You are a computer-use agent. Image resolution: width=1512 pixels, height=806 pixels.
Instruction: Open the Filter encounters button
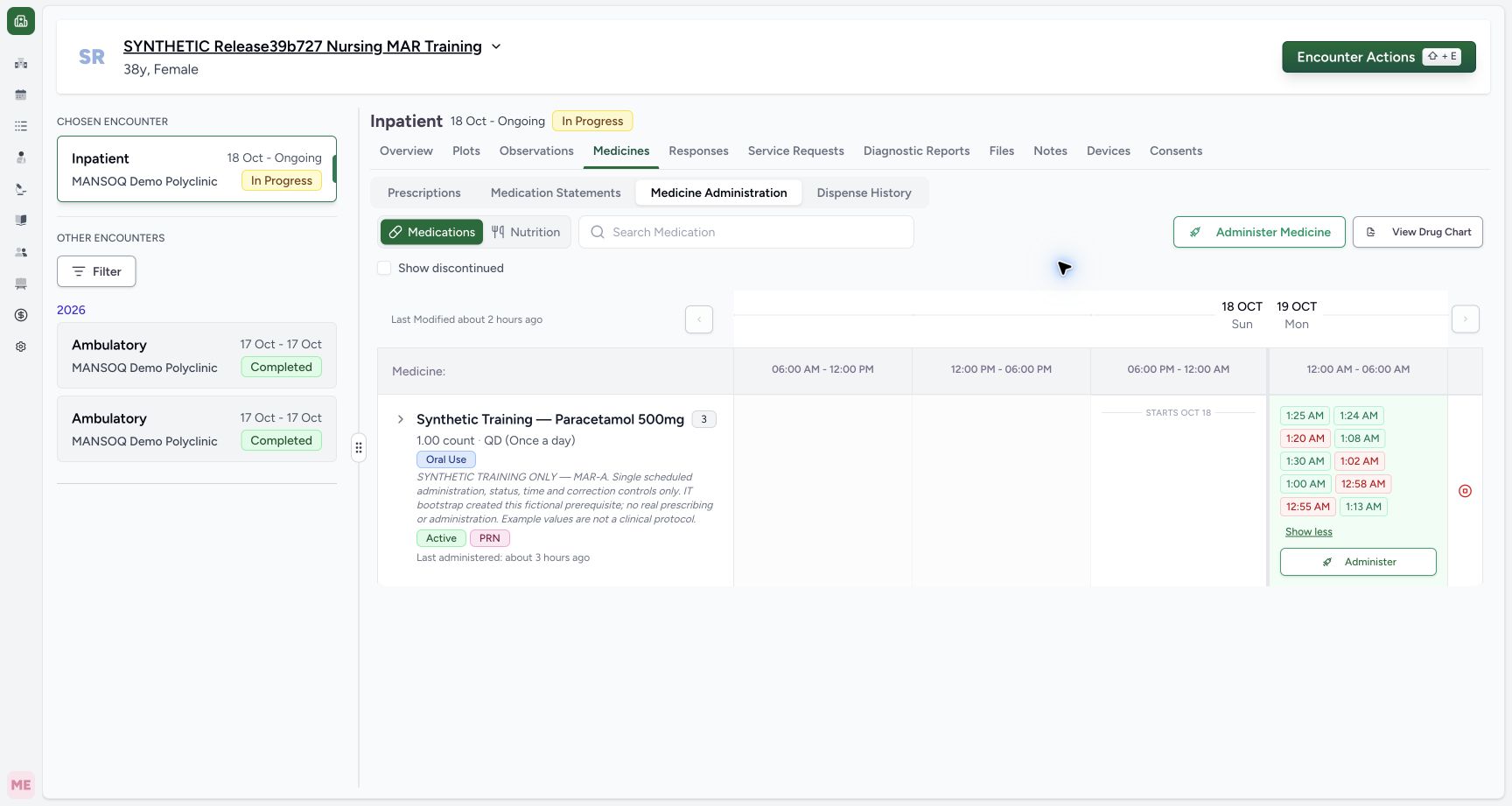tap(96, 271)
